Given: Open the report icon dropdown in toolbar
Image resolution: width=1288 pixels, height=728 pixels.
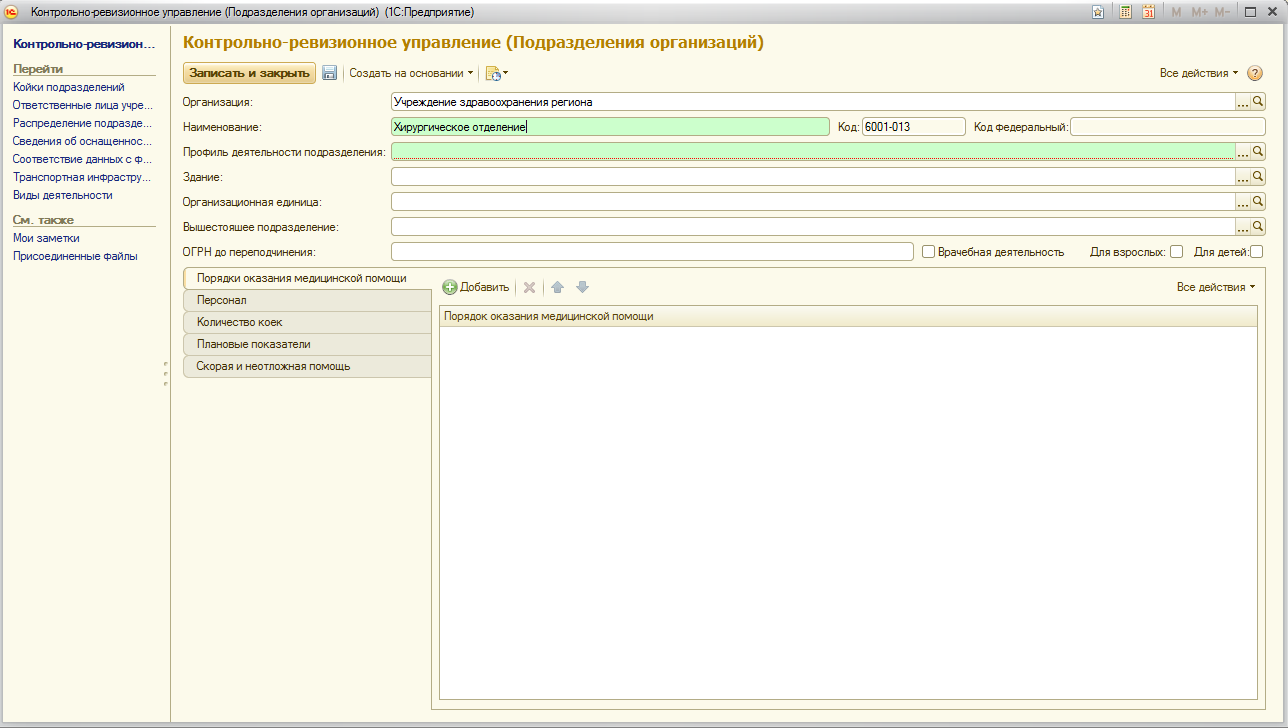Looking at the screenshot, I should click(x=497, y=73).
